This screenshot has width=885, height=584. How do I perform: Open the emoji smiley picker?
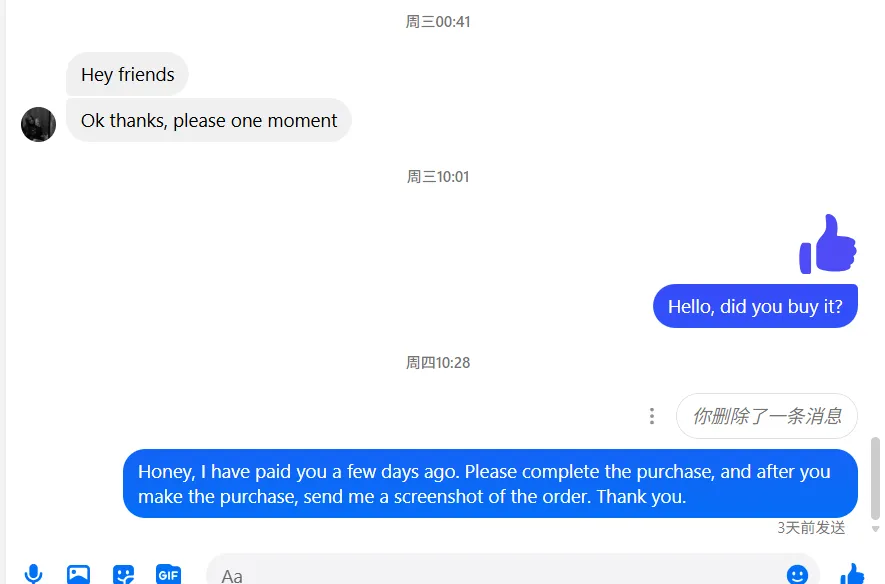click(797, 574)
